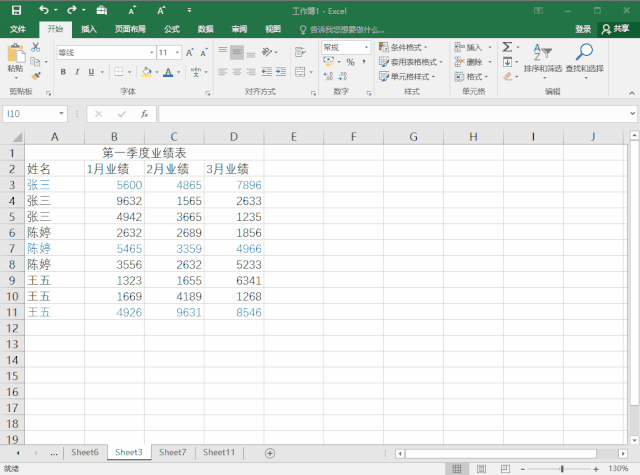Click the 登录 (Sign in) button
This screenshot has height=475, width=640.
(583, 29)
